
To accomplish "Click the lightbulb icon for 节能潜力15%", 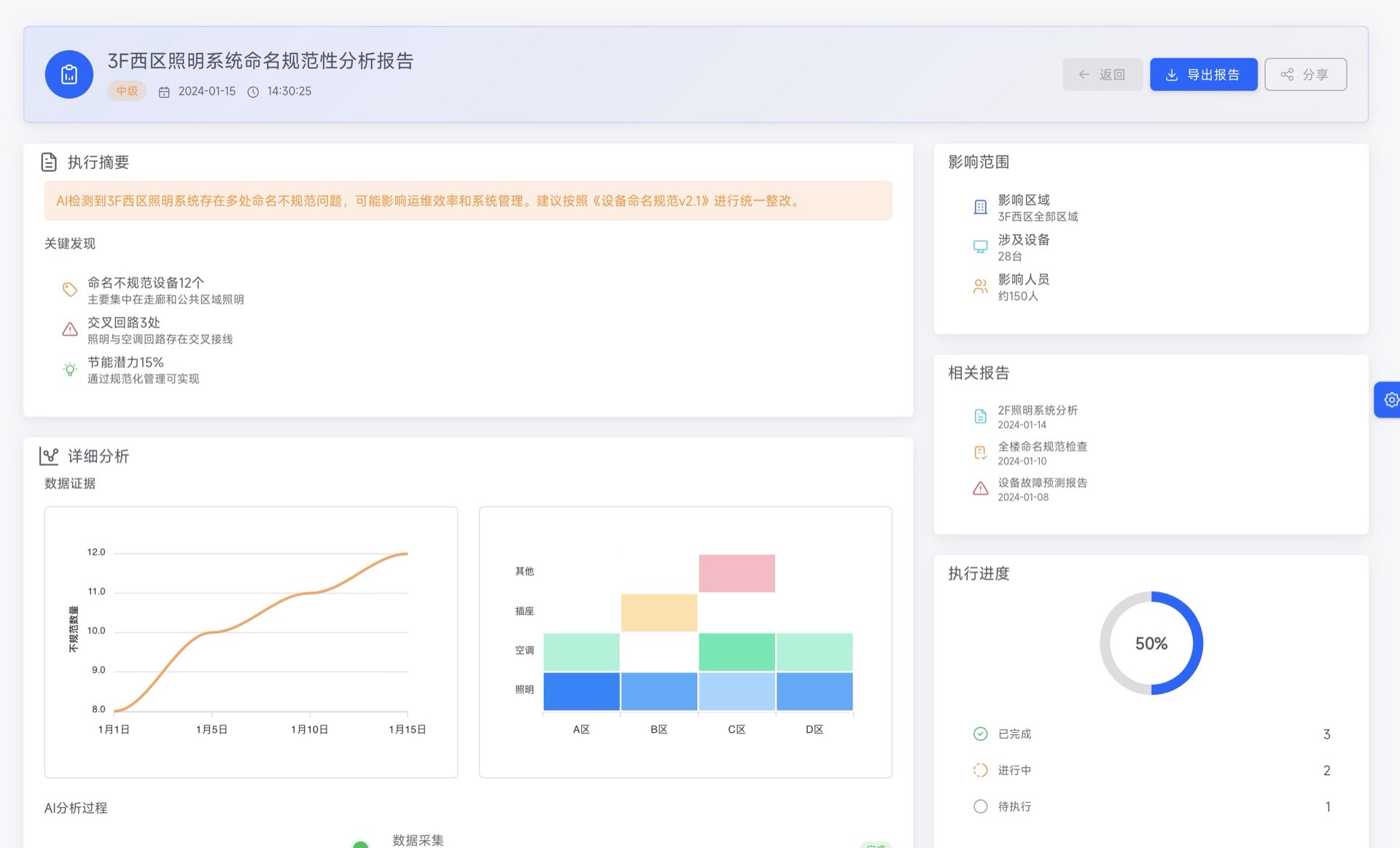I will pos(69,369).
